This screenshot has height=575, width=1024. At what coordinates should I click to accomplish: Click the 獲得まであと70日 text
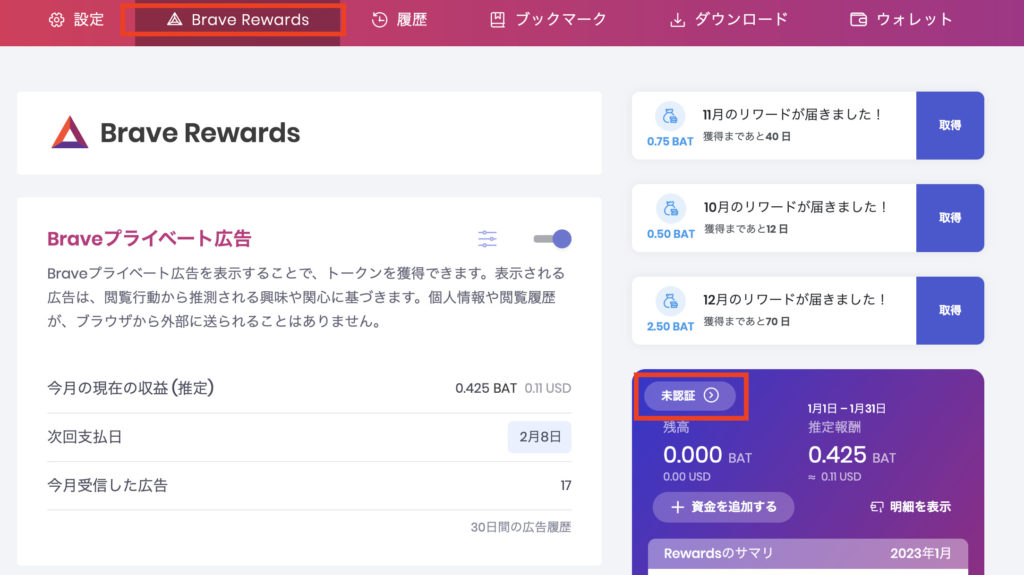[x=747, y=321]
